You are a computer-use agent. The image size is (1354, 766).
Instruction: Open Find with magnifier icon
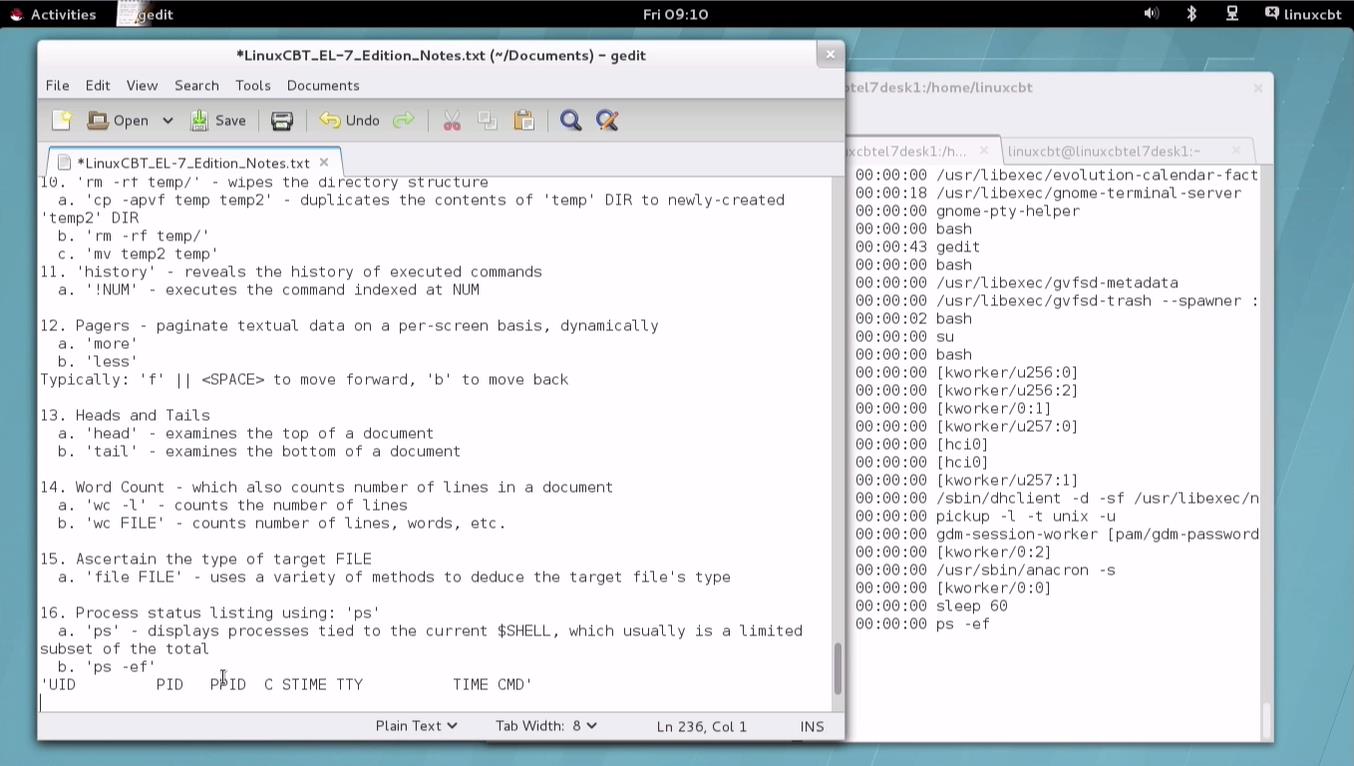[x=571, y=120]
